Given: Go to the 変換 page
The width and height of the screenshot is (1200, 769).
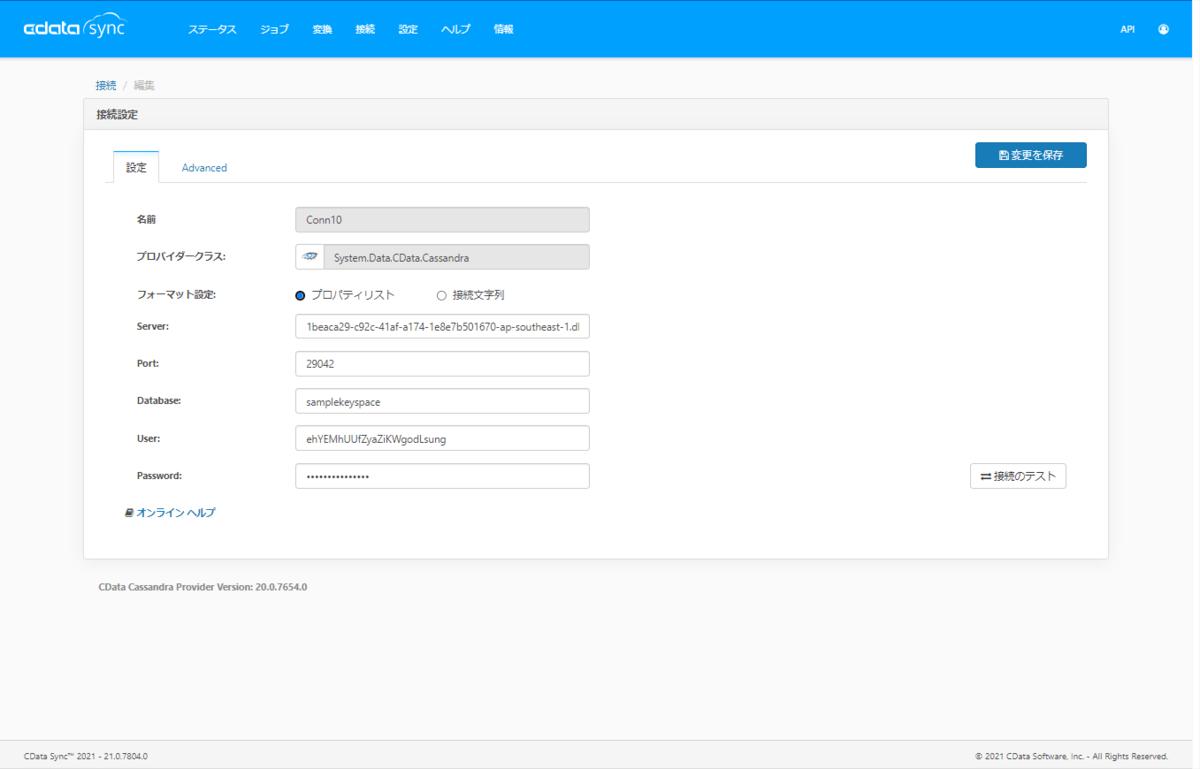Looking at the screenshot, I should (x=322, y=29).
